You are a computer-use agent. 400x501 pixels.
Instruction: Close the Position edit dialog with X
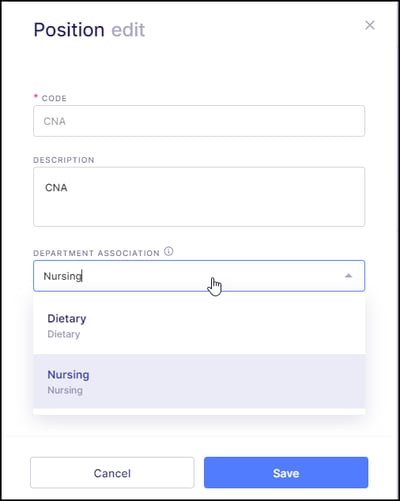370,25
